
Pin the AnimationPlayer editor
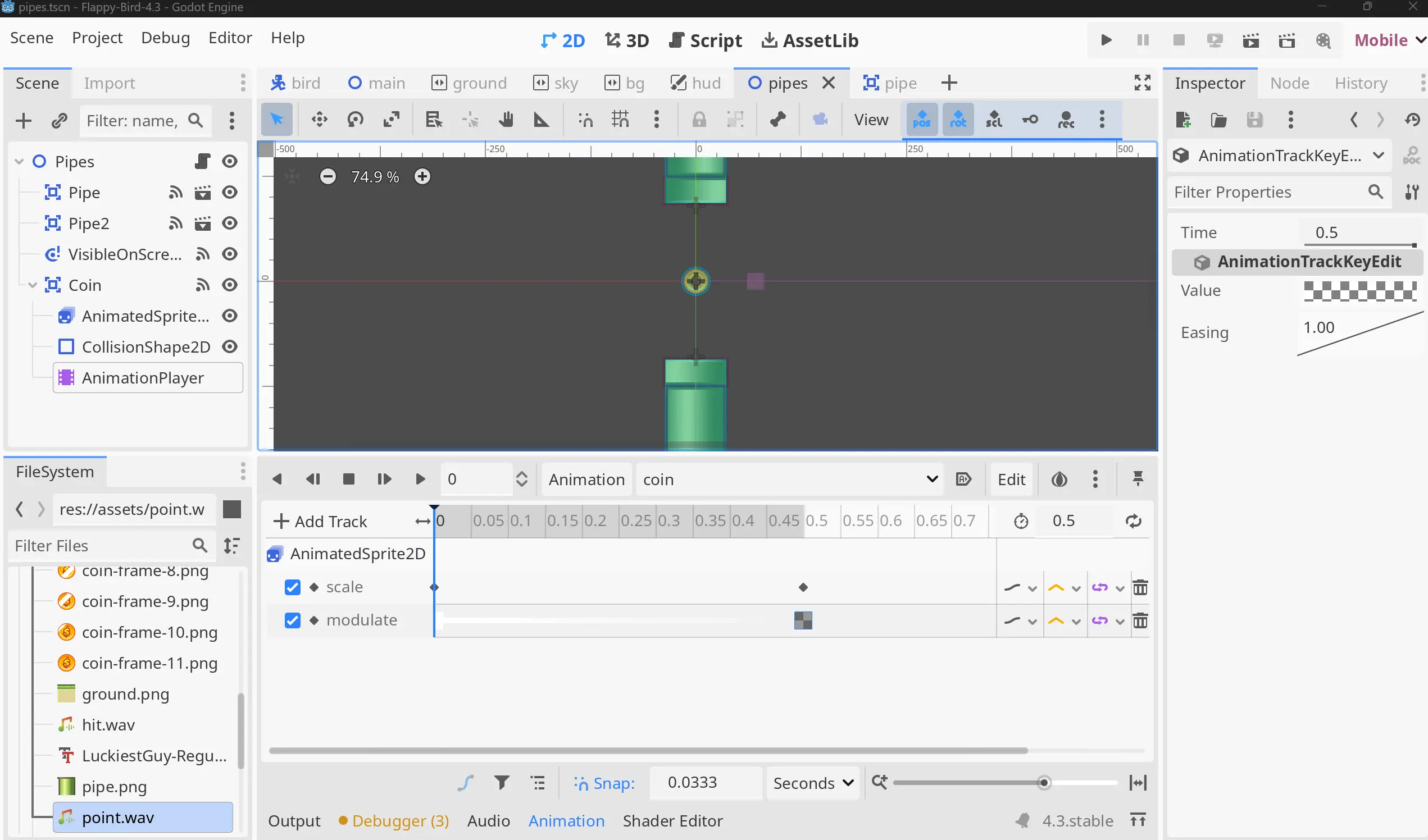(1138, 480)
